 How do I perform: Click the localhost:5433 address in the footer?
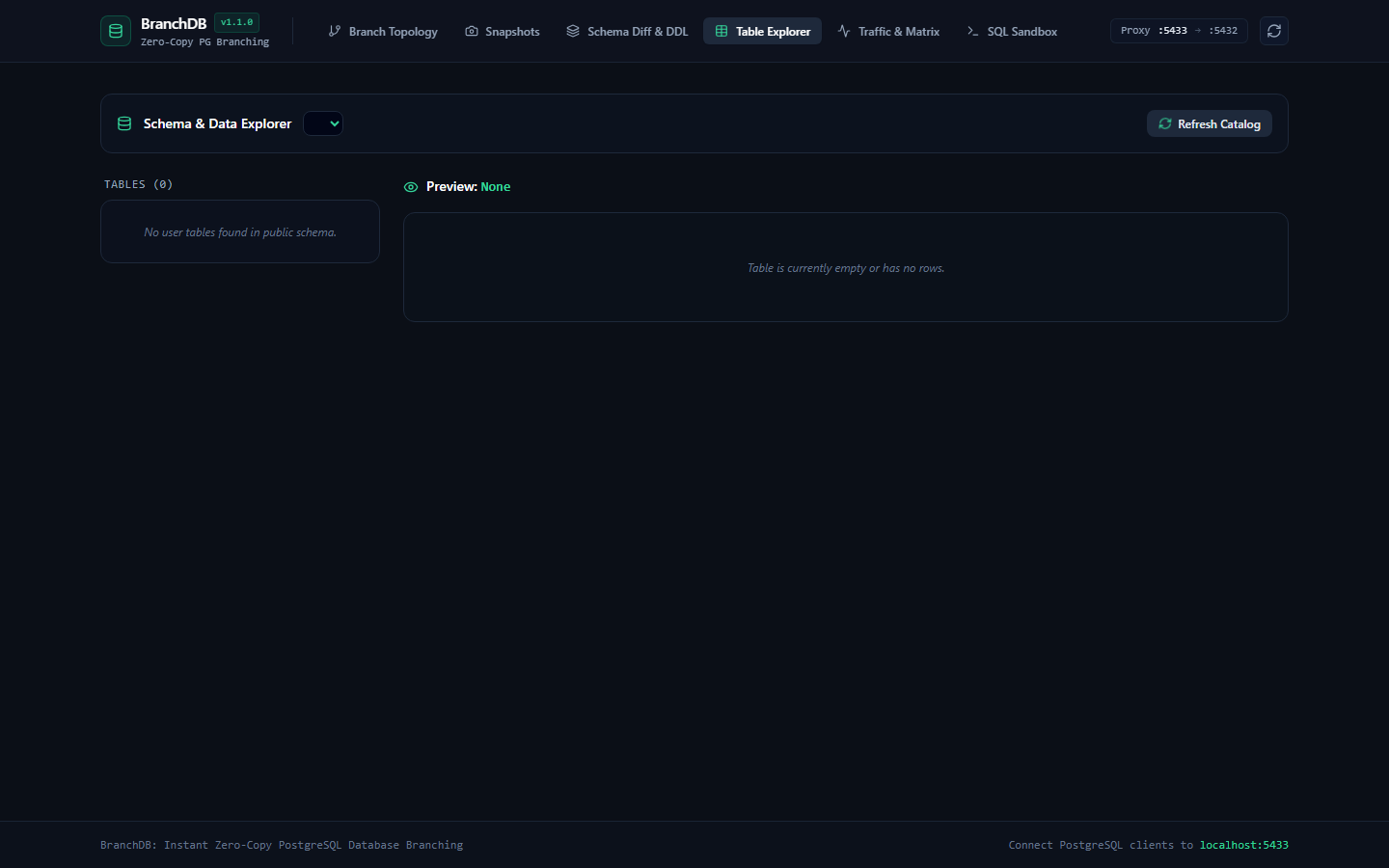click(x=1244, y=845)
